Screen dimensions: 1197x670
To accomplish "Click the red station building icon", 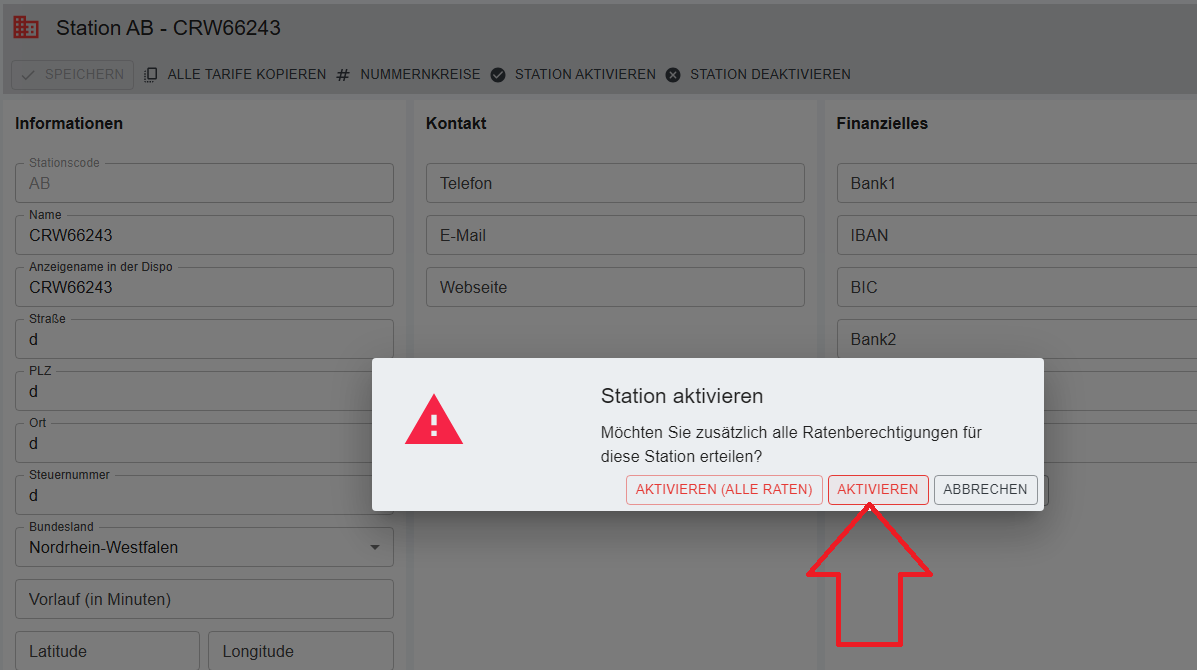I will pos(26,27).
